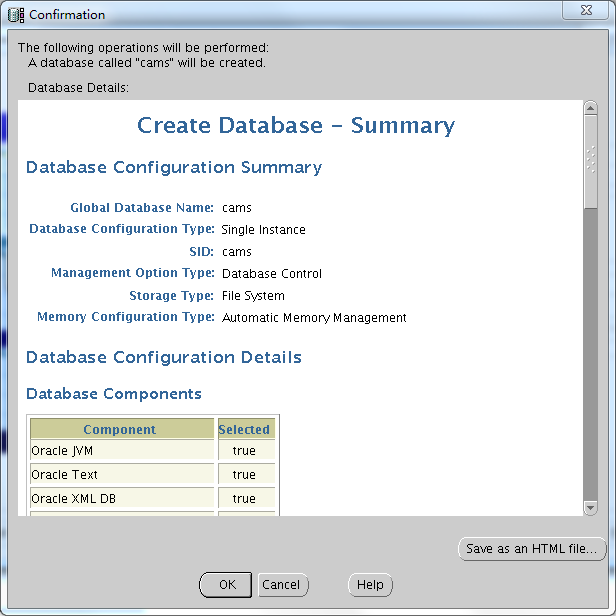This screenshot has width=616, height=616.
Task: Click the Database Details label
Action: tap(78, 87)
